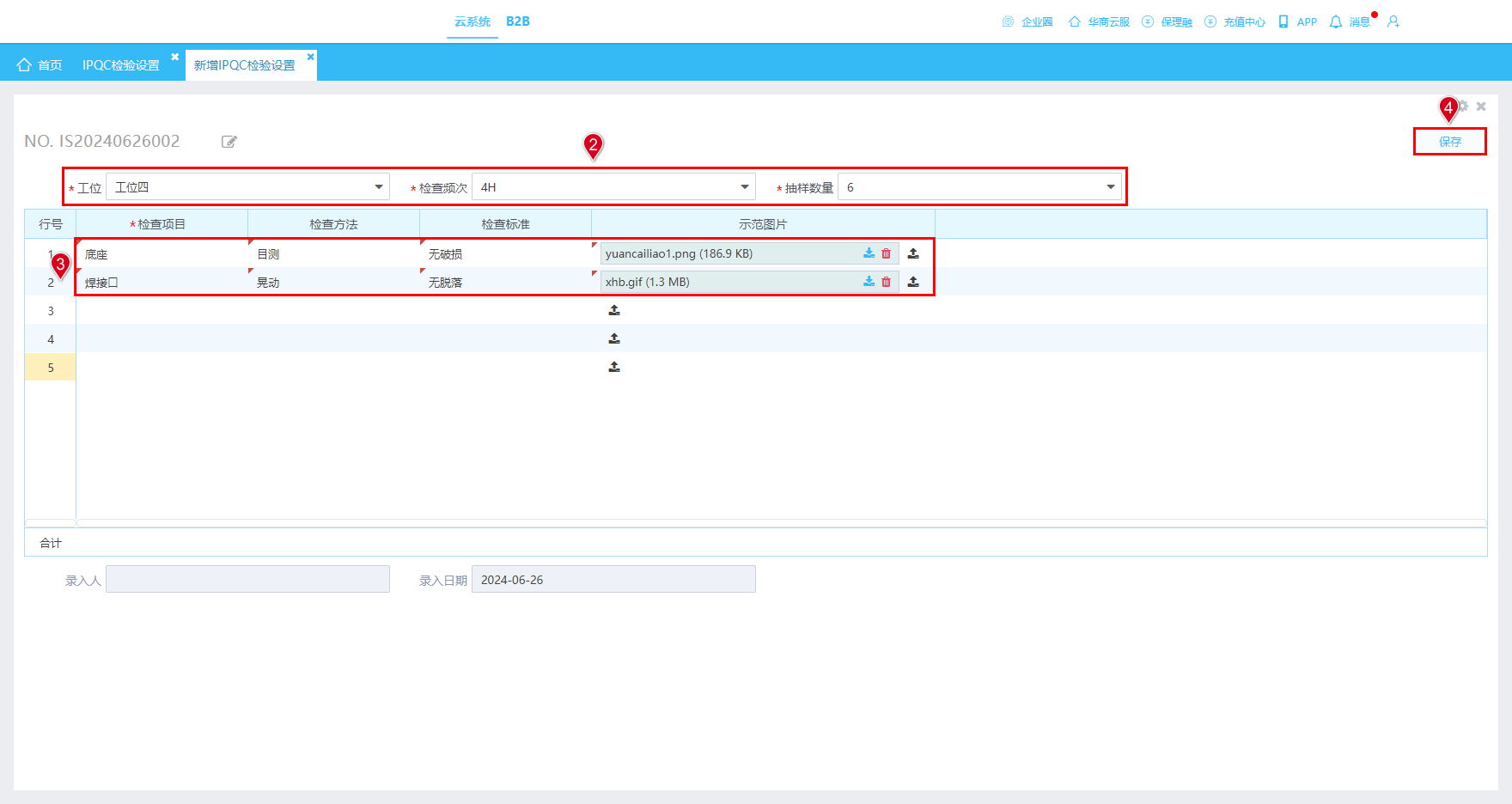This screenshot has width=1512, height=804.
Task: Switch to the B2B tab
Action: [x=518, y=21]
